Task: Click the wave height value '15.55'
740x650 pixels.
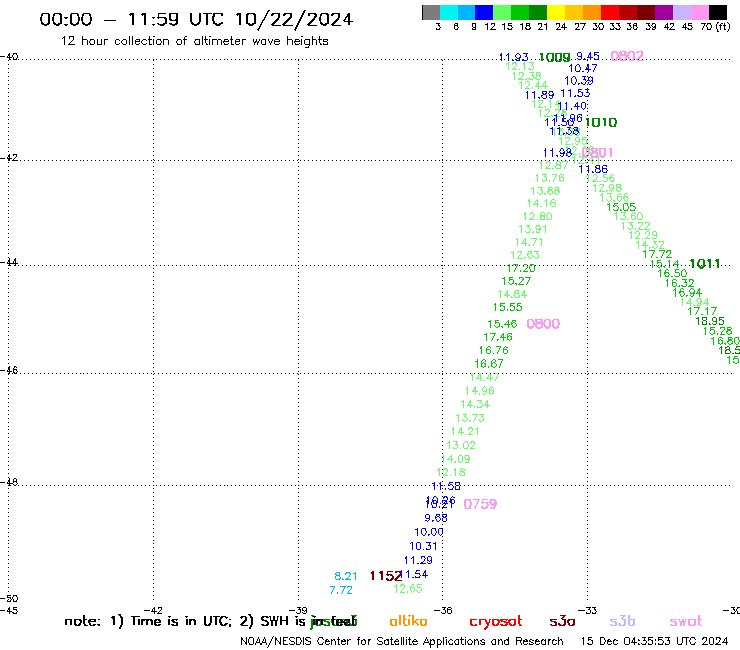Action: (x=507, y=307)
